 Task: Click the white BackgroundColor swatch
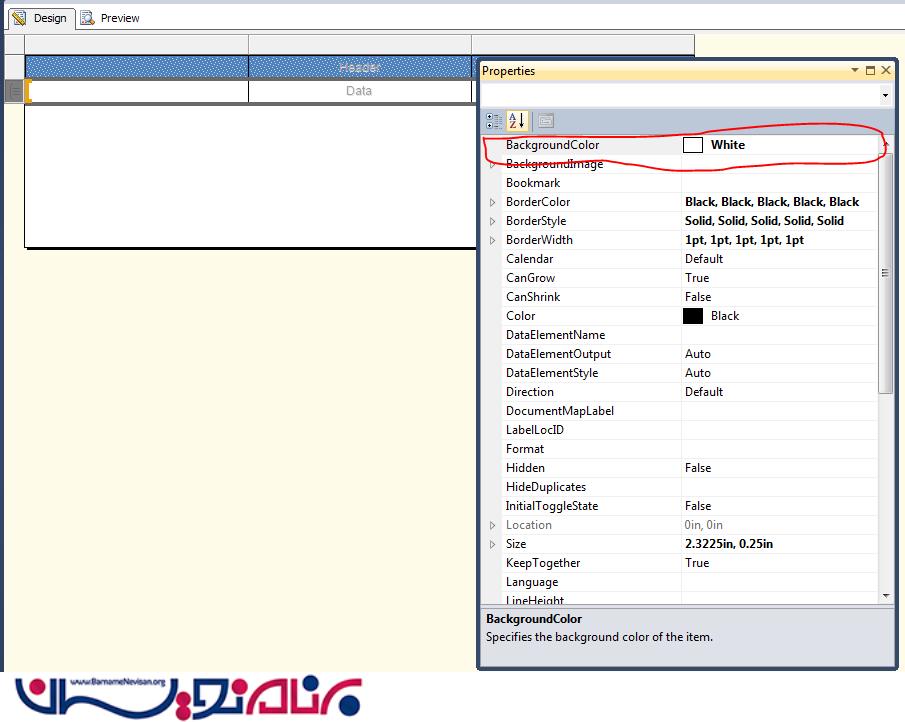click(x=693, y=145)
